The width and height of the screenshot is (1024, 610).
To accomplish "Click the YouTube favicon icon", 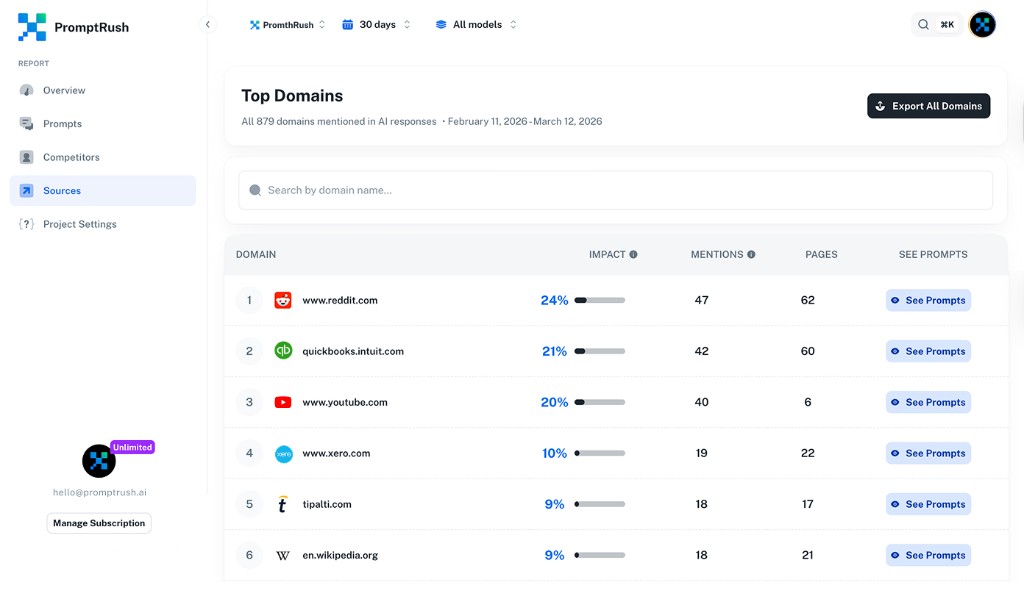I will click(283, 402).
